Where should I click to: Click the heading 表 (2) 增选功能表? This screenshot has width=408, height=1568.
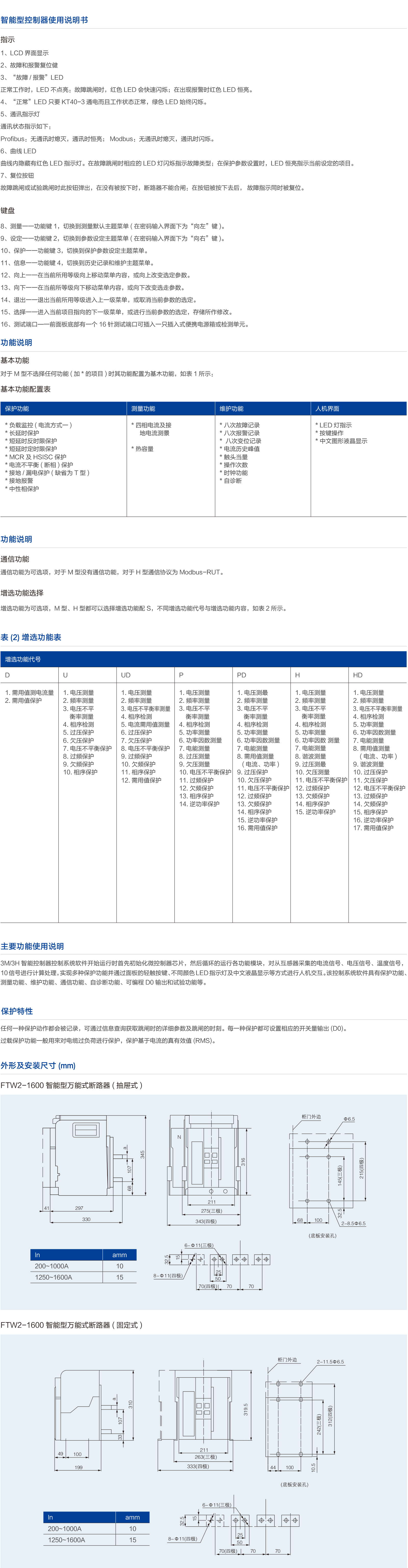tap(31, 637)
